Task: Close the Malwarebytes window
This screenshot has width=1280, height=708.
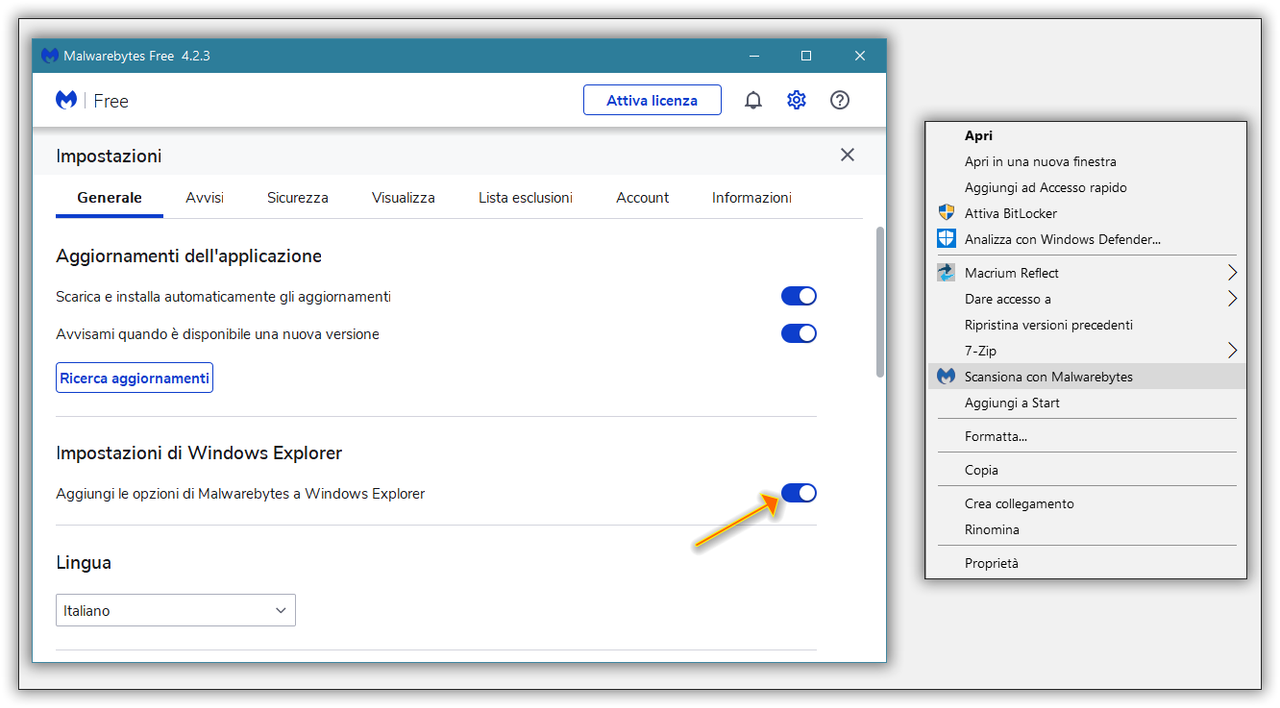Action: click(860, 56)
